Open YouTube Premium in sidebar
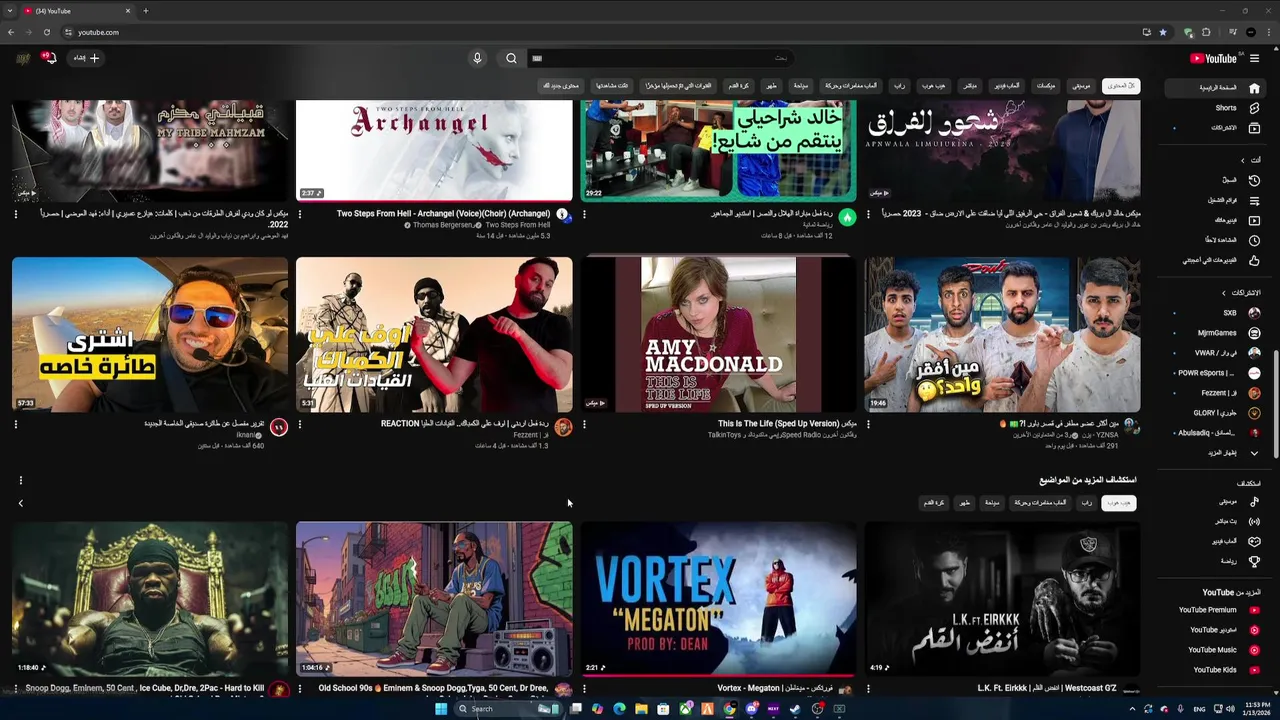This screenshot has width=1280, height=720. point(1217,610)
